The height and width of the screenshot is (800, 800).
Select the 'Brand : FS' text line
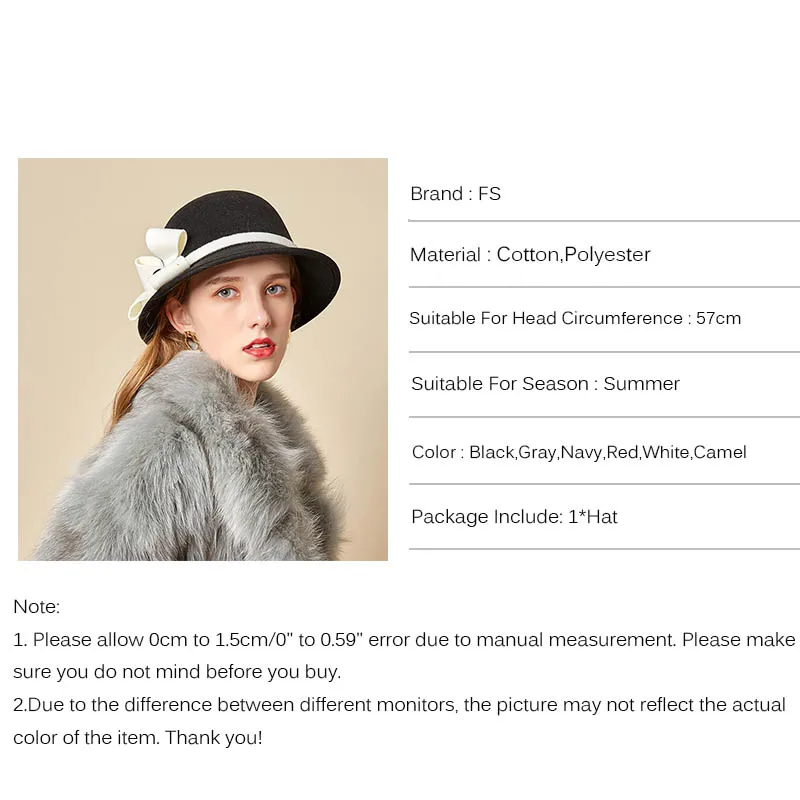455,194
